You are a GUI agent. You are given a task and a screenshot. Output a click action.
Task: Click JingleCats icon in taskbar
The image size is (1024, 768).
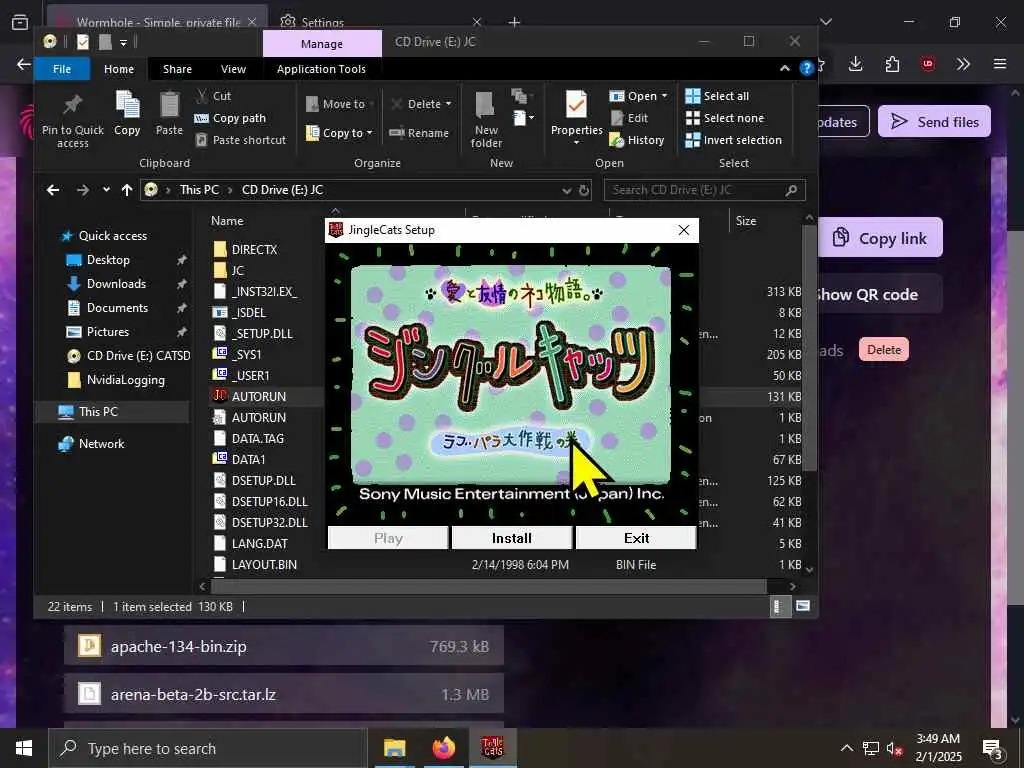492,748
